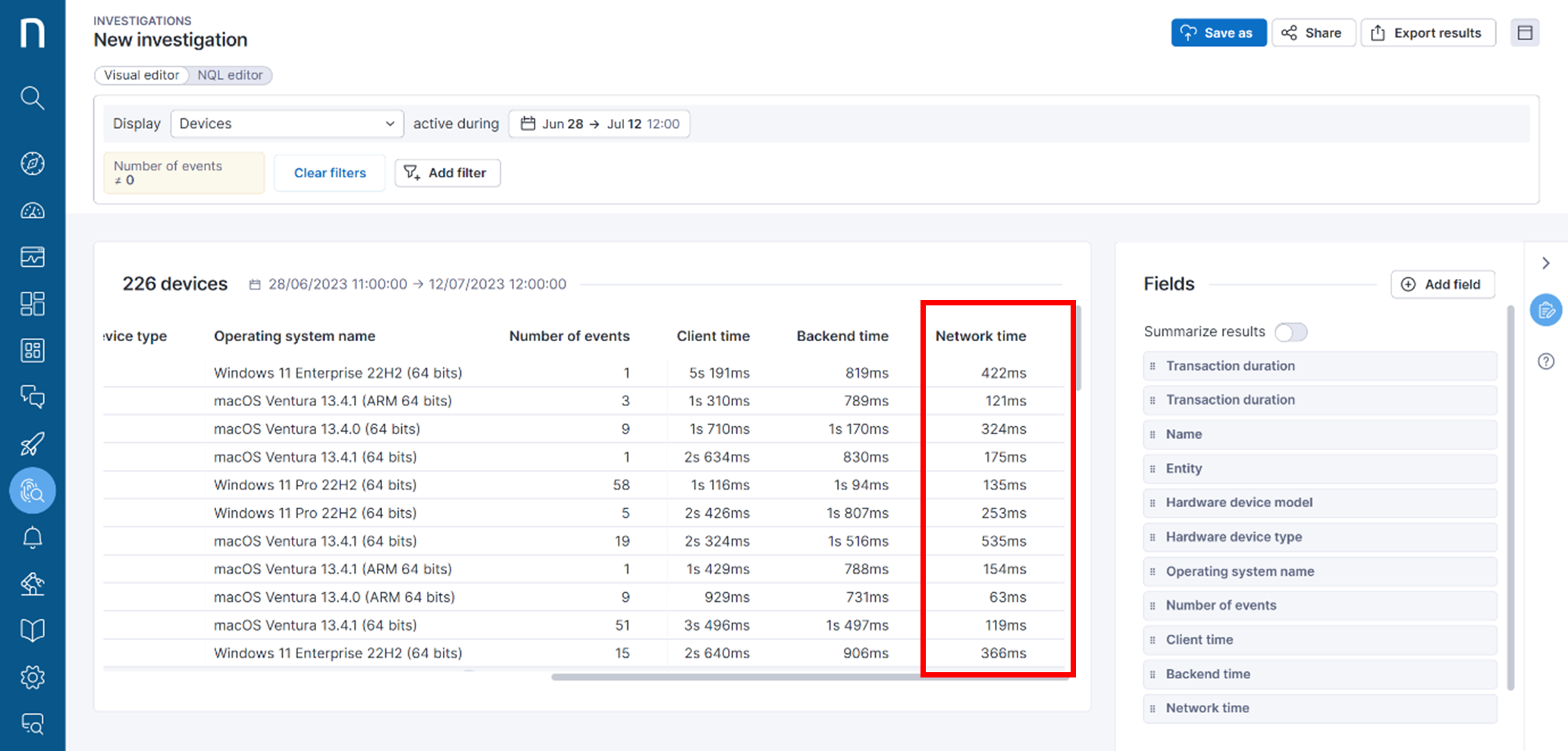Click the blue clipboard edit icon on right edge

click(1546, 310)
